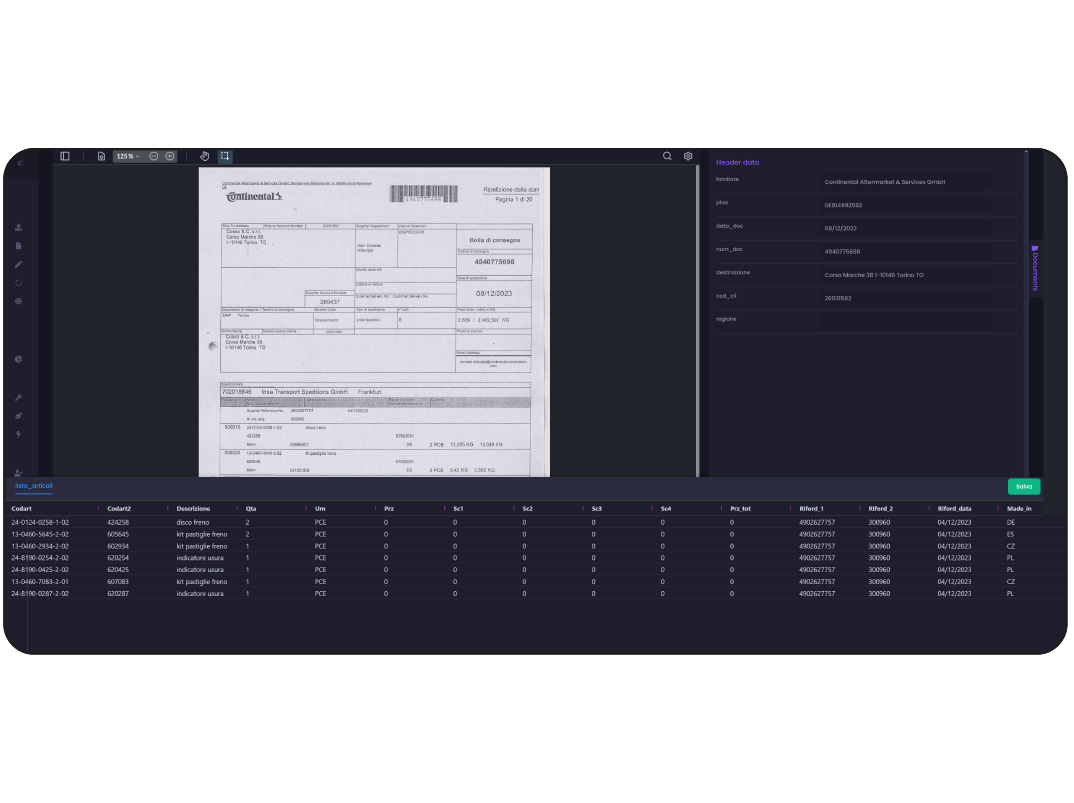
Task: Click the 'disco freno' description cell
Action: (x=192, y=523)
